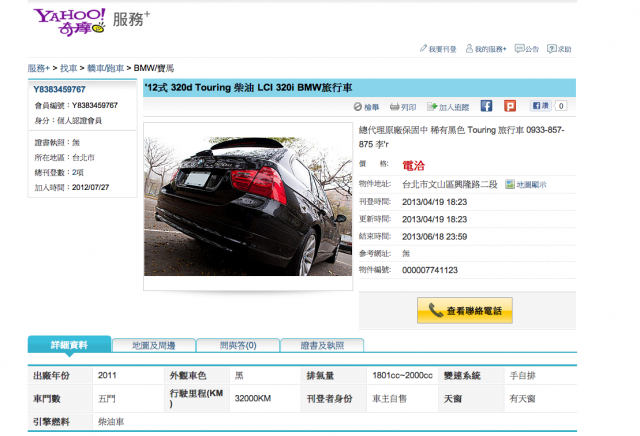The image size is (640, 436).
Task: Click the price text 電洽
Action: tap(413, 166)
